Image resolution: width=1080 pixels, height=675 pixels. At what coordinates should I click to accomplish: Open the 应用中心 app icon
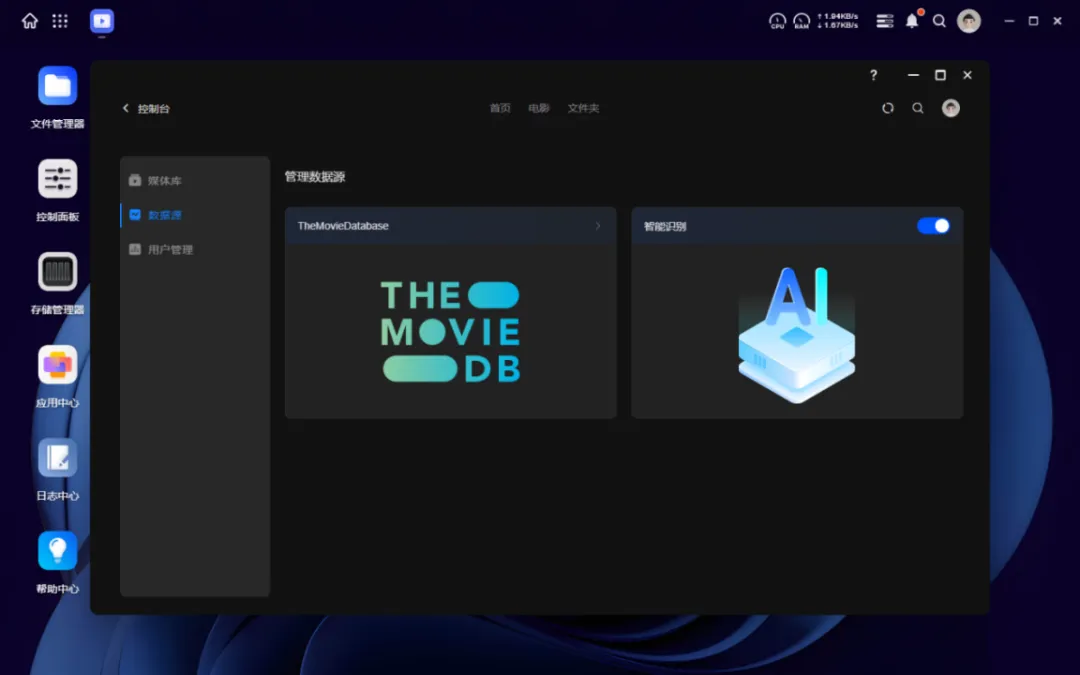click(x=58, y=365)
